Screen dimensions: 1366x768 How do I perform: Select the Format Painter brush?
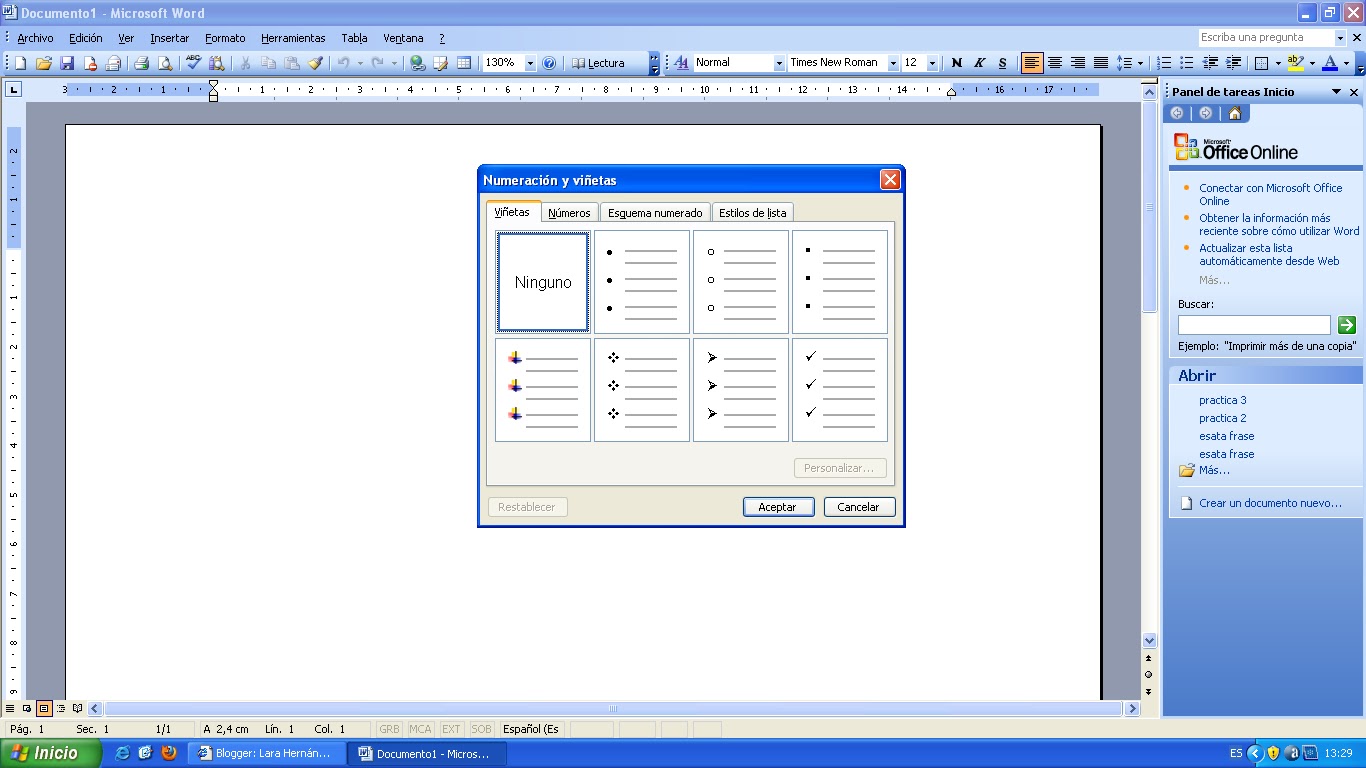[316, 63]
